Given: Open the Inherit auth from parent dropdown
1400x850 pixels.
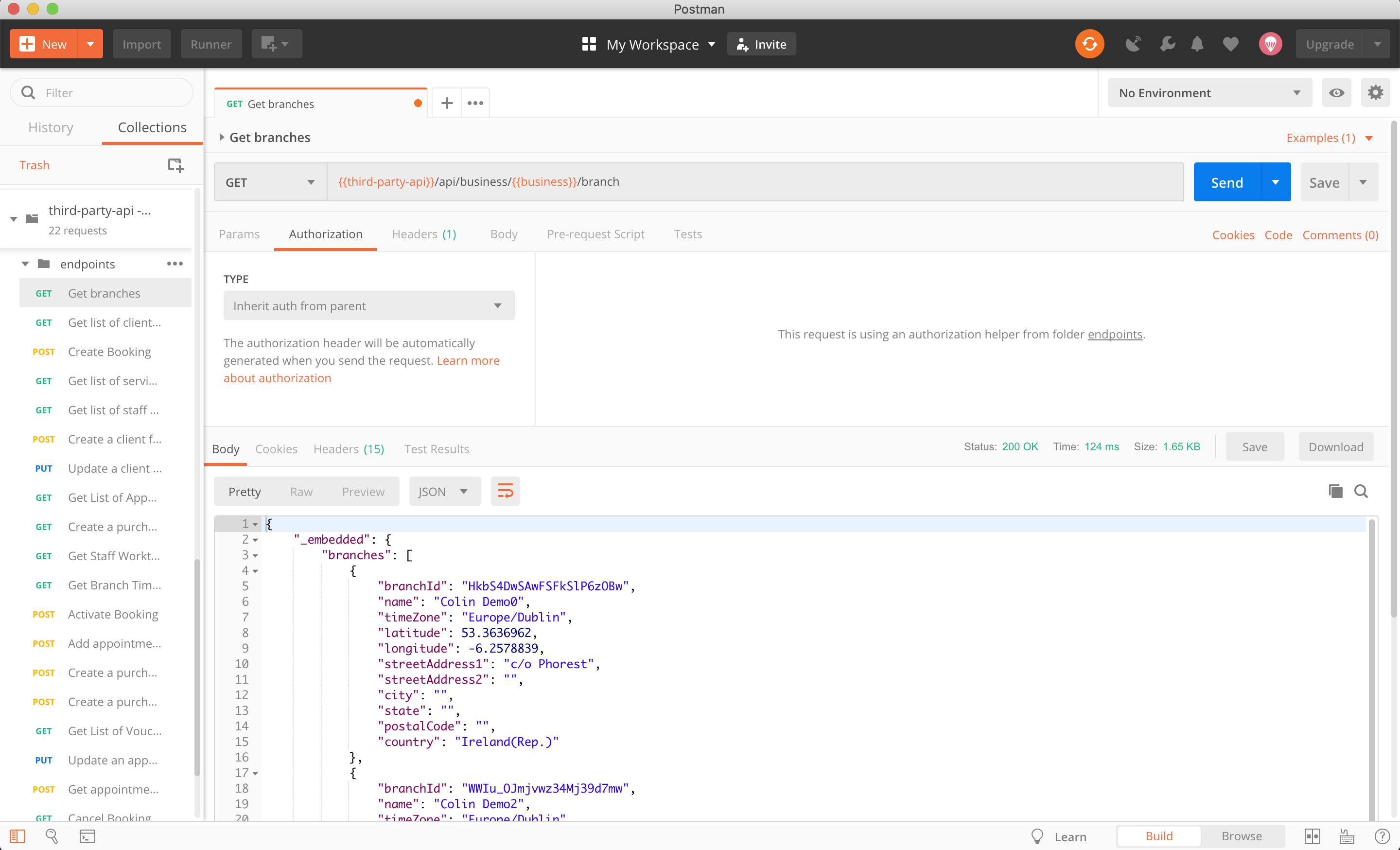Looking at the screenshot, I should (x=369, y=306).
